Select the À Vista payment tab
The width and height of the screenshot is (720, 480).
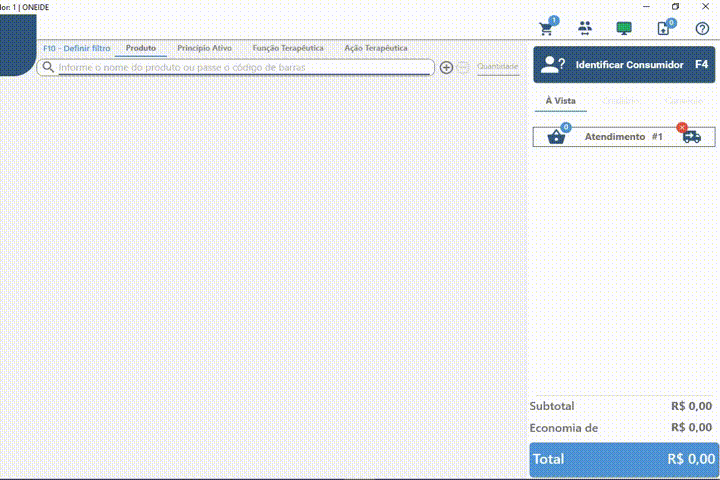coord(560,101)
